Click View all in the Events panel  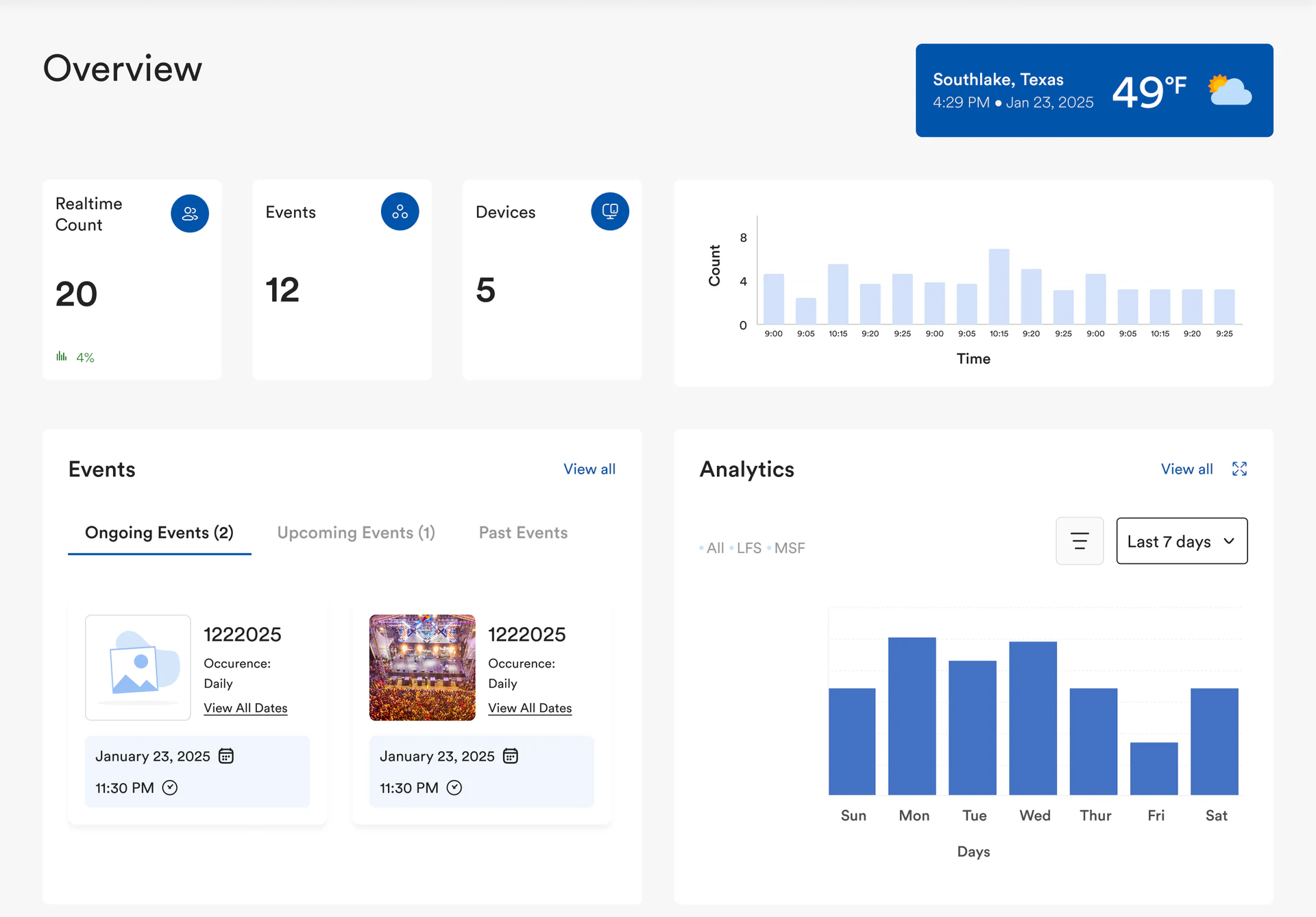tap(589, 469)
